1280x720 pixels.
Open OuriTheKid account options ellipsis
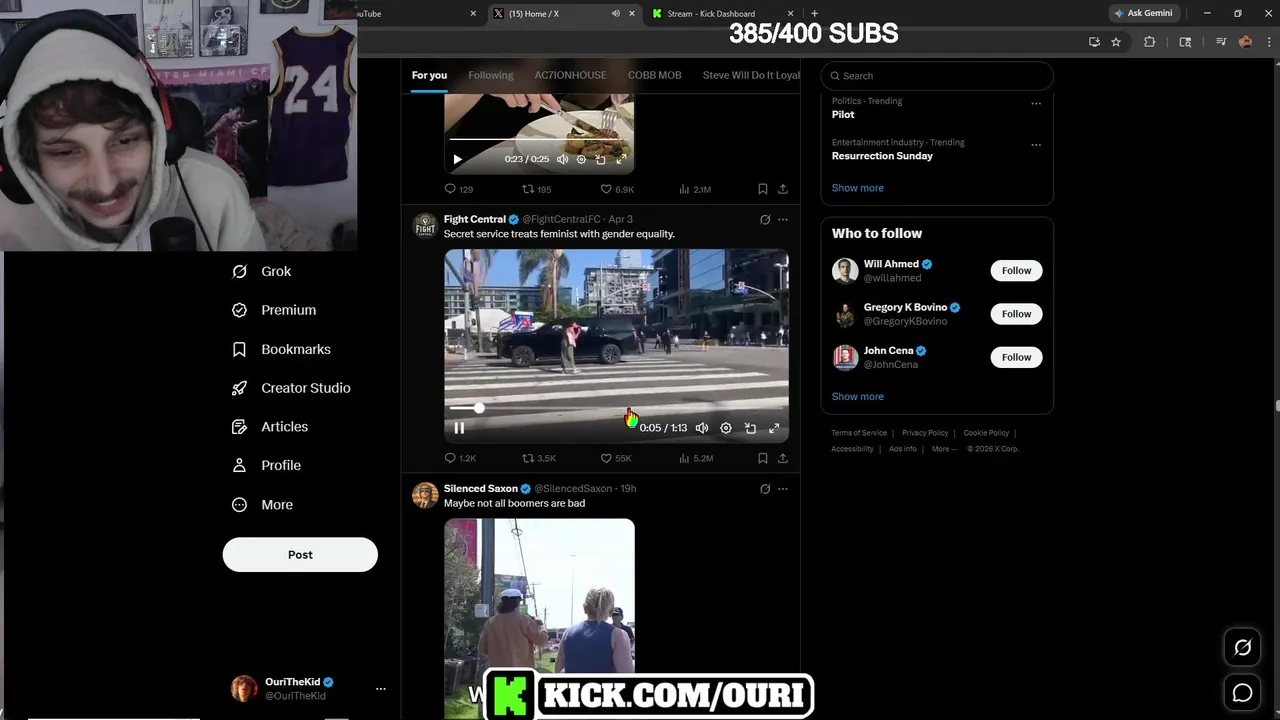(x=380, y=688)
